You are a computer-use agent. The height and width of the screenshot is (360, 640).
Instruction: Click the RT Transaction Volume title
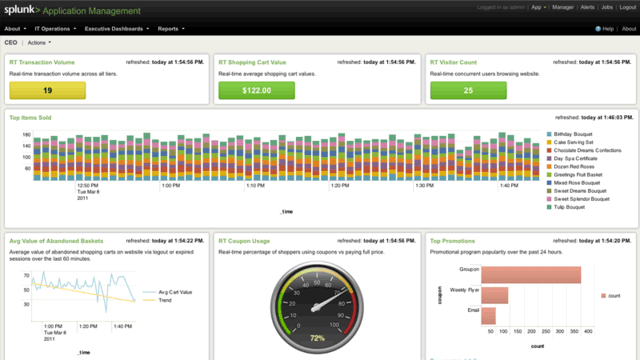pos(42,62)
